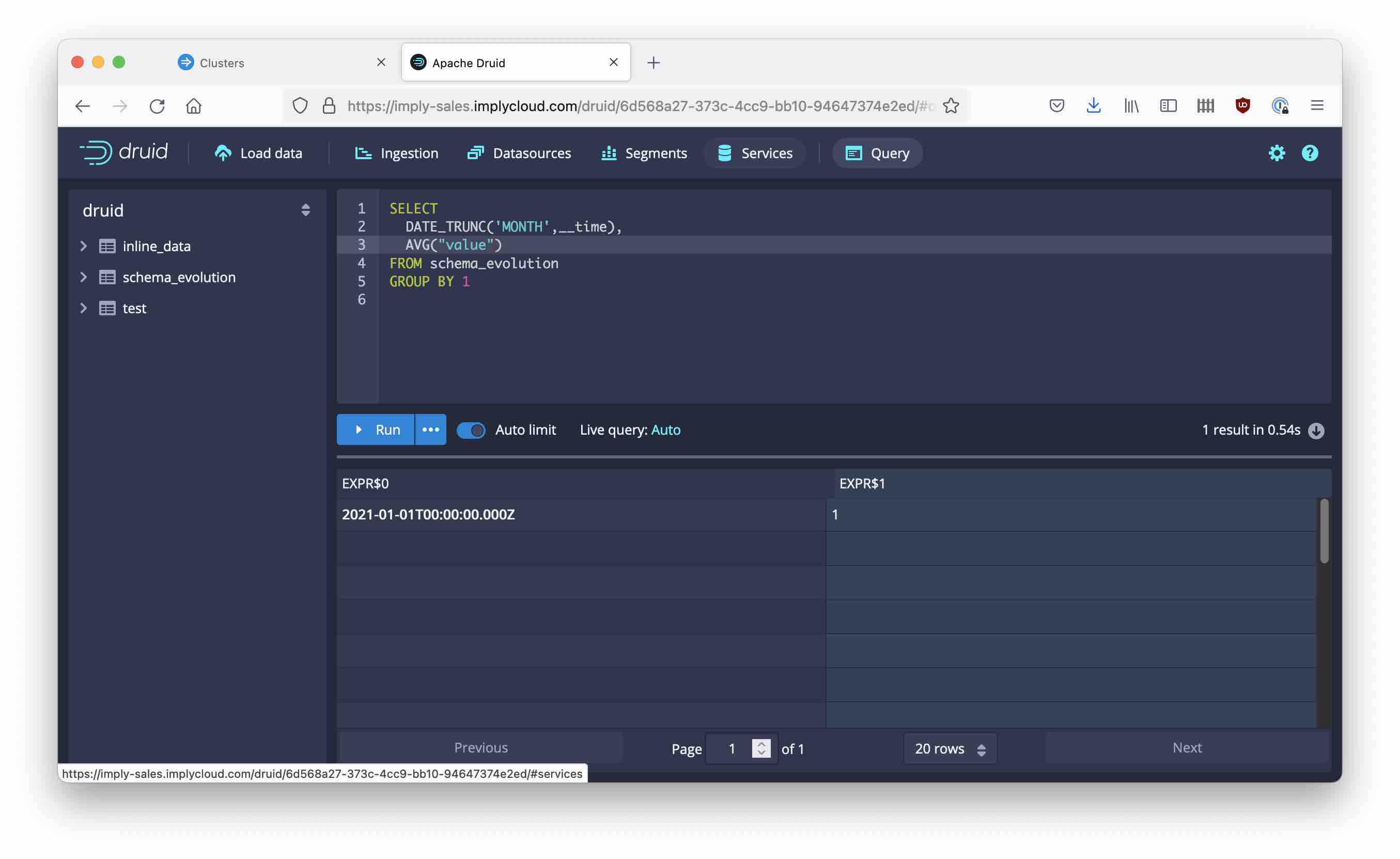Click uBlock Origin extension icon

1242,106
